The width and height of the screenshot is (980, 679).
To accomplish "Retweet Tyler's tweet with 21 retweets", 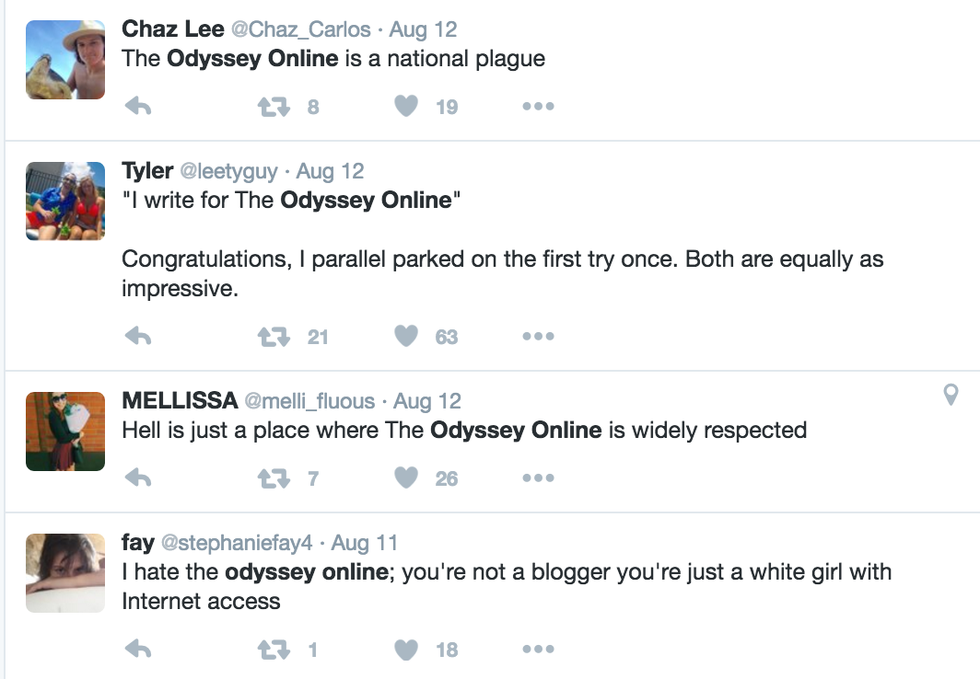I will [x=274, y=336].
